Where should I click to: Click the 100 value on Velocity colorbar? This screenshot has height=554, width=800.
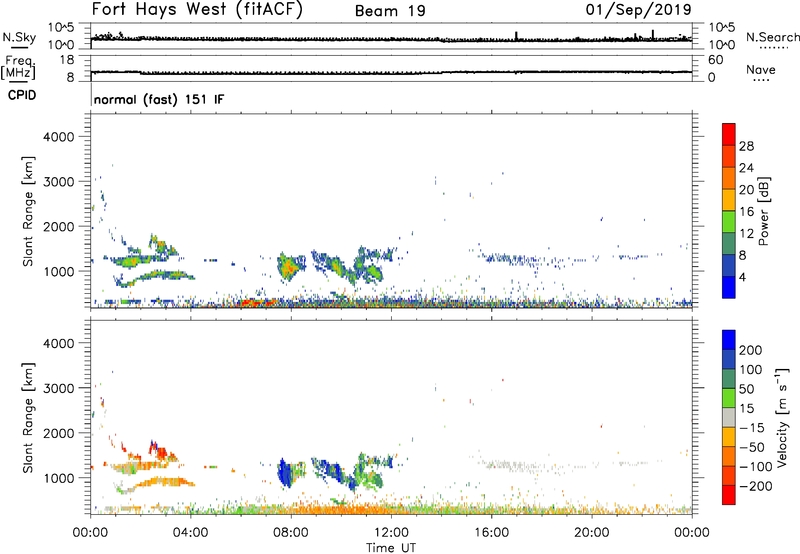tap(751, 369)
